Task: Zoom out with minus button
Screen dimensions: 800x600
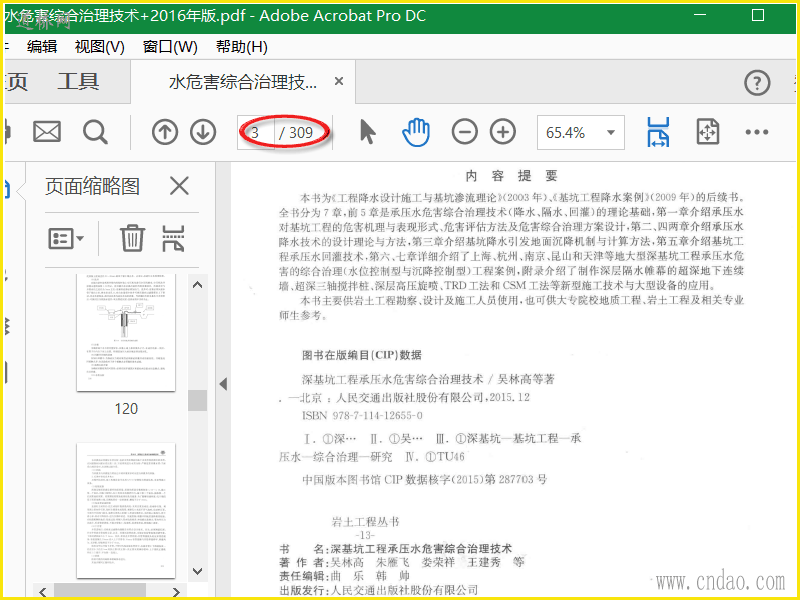Action: (x=464, y=132)
